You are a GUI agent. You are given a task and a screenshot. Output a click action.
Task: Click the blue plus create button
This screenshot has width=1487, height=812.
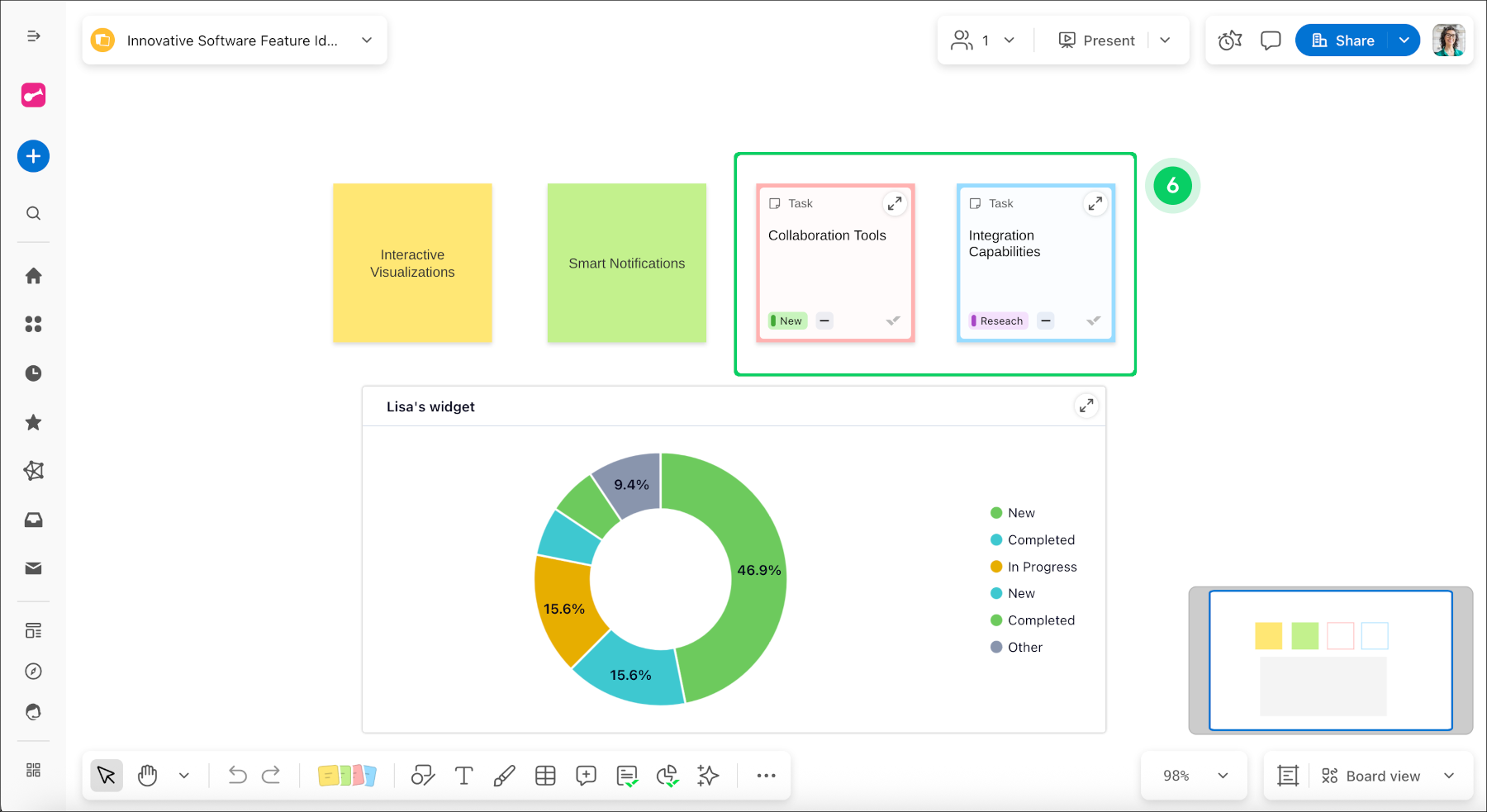[x=33, y=156]
